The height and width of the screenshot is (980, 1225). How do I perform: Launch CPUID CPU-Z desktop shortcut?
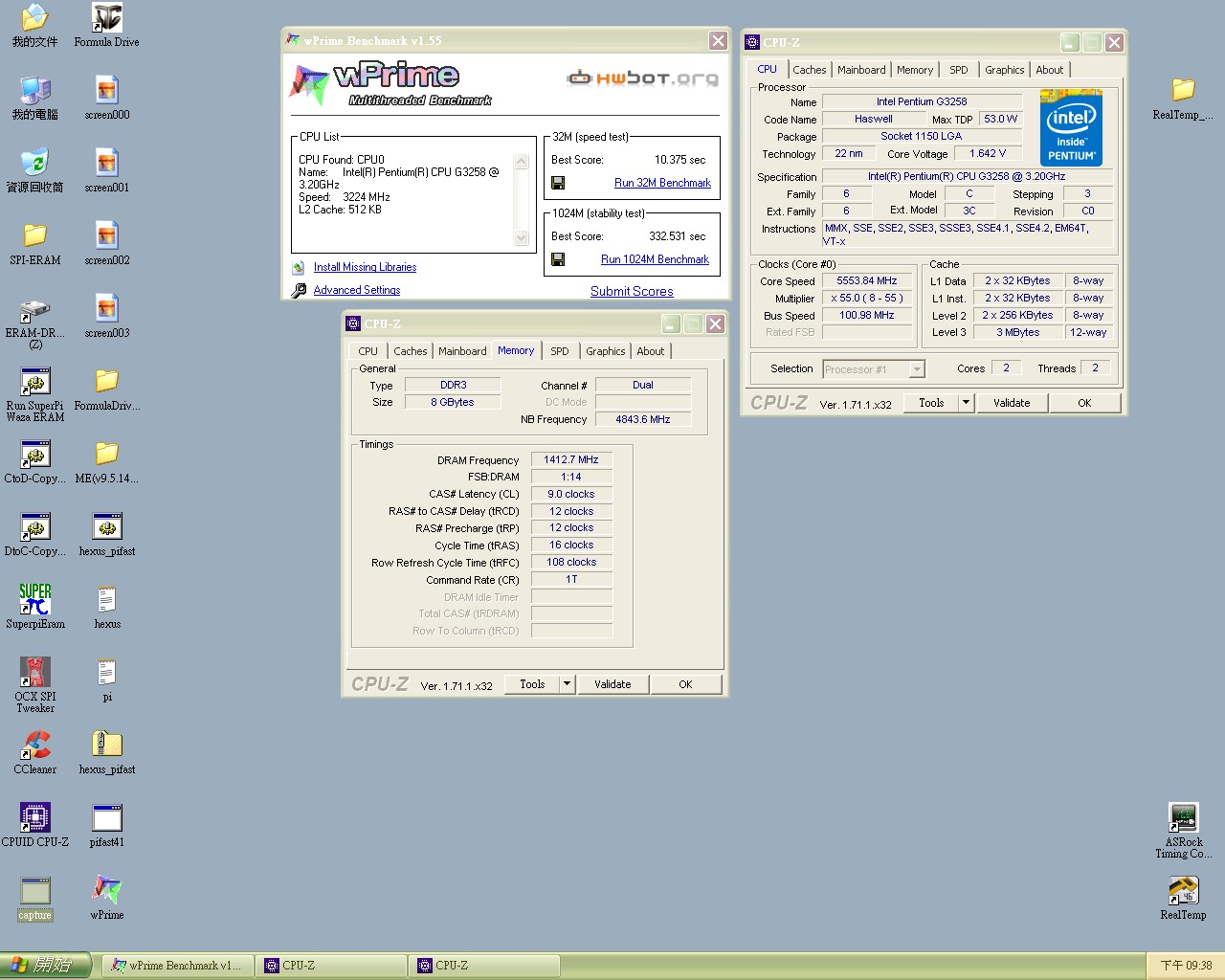click(35, 825)
